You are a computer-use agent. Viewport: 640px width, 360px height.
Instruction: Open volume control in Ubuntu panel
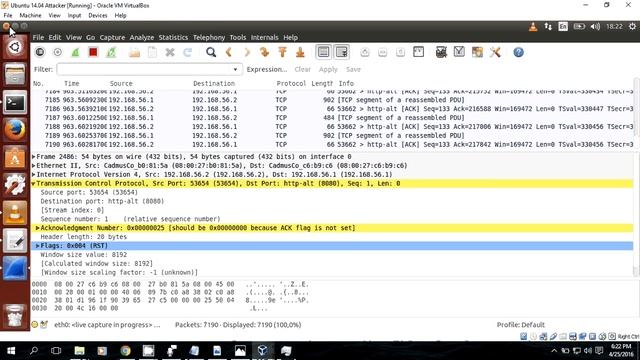pyautogui.click(x=595, y=27)
